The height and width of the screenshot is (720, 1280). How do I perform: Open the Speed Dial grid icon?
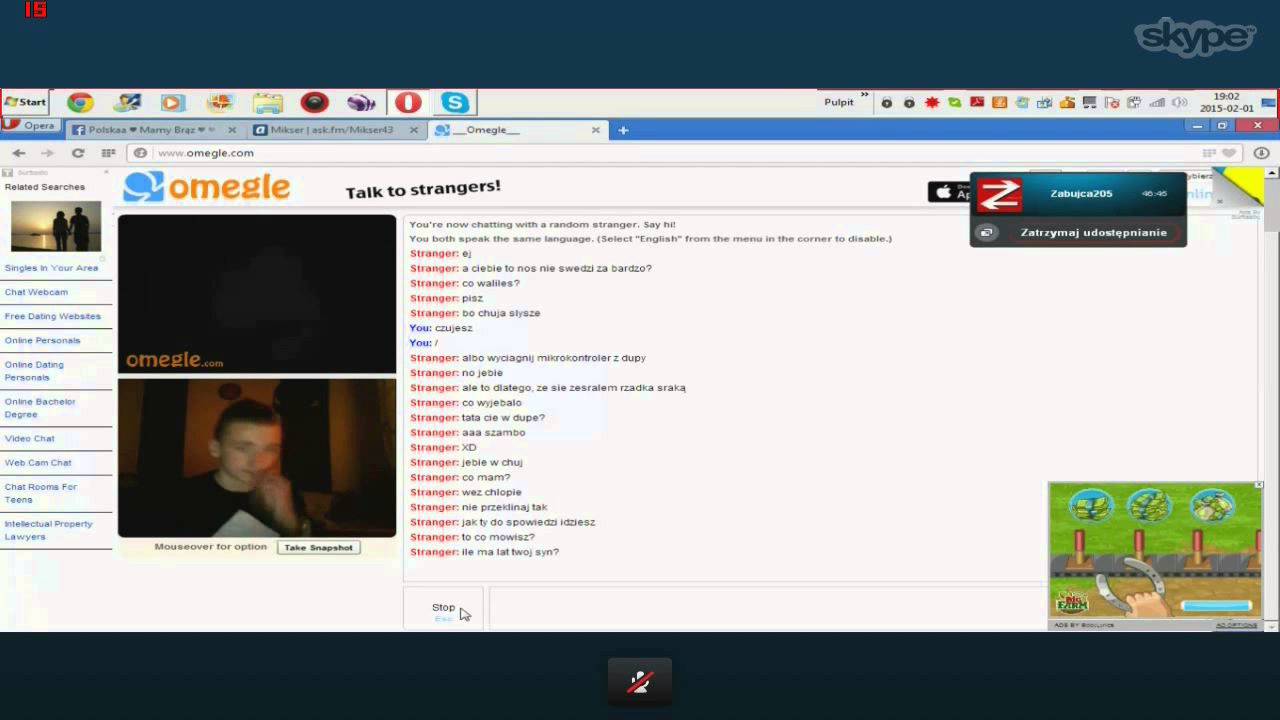tap(108, 153)
